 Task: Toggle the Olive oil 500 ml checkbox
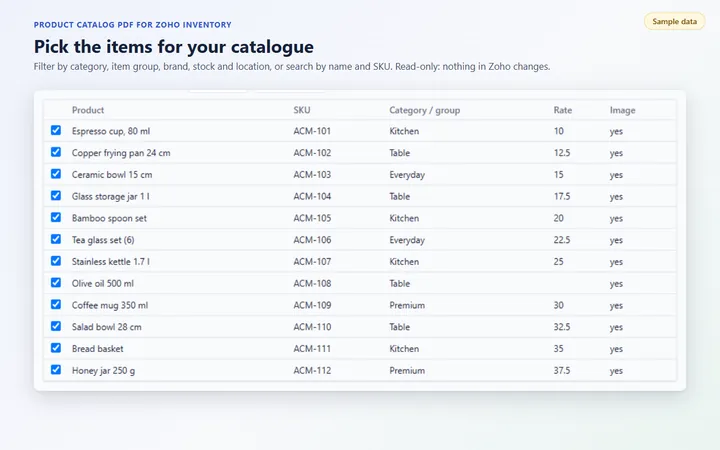point(56,283)
